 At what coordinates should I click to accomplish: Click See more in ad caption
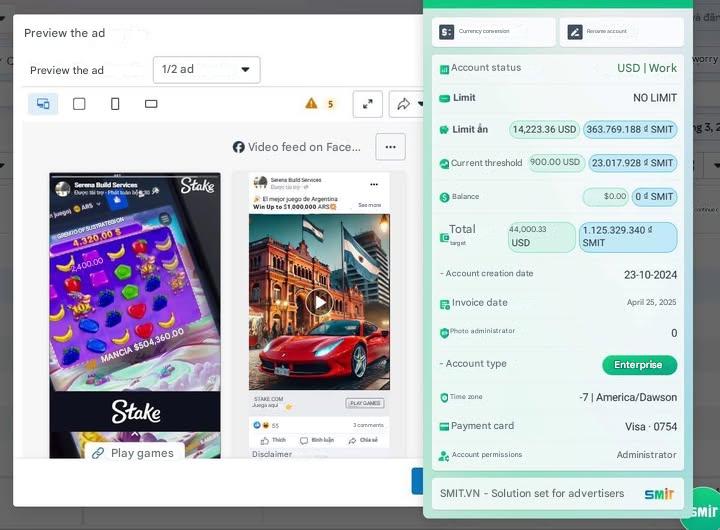click(x=370, y=205)
